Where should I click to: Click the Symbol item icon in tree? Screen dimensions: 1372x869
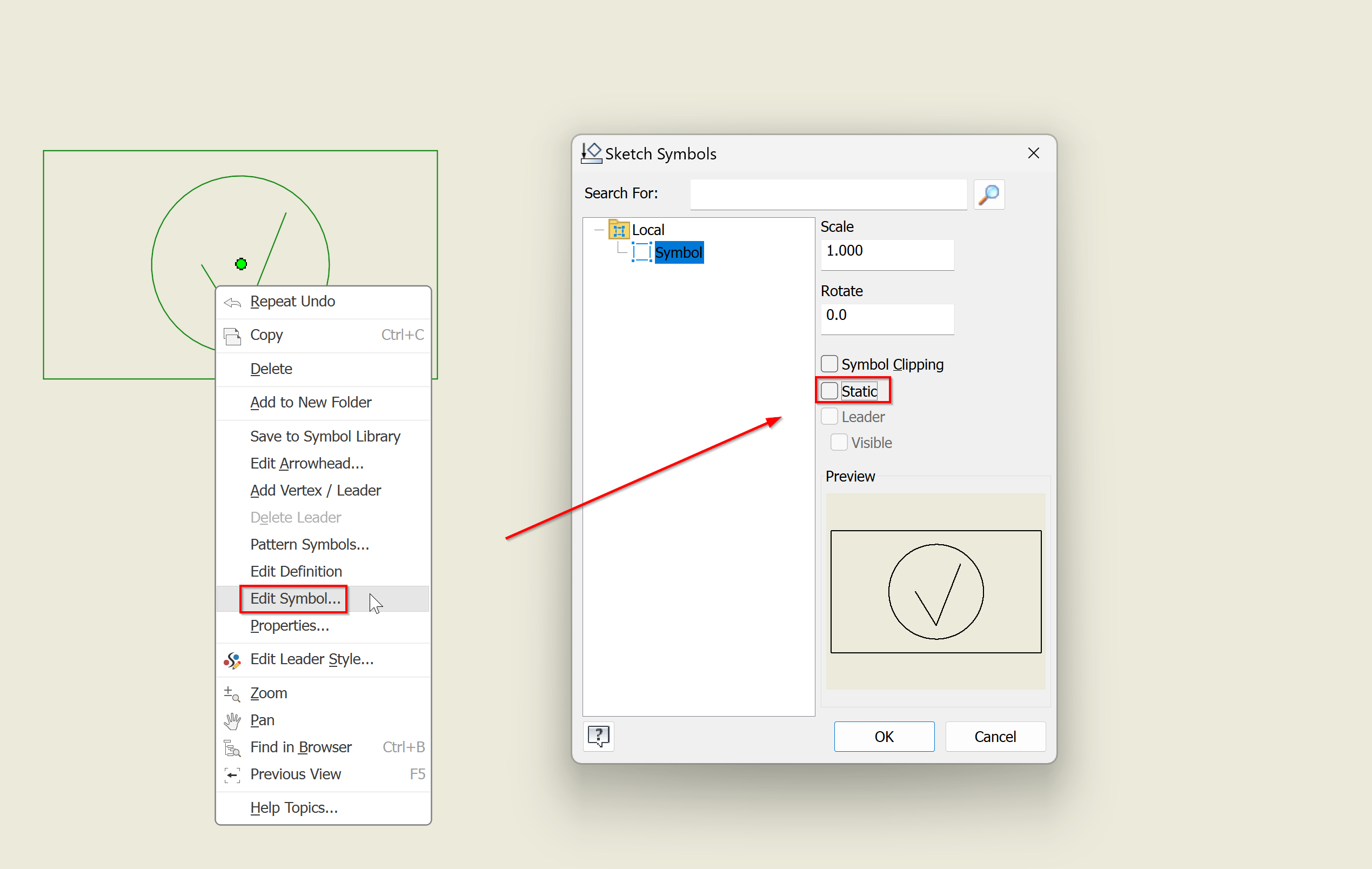click(x=641, y=252)
